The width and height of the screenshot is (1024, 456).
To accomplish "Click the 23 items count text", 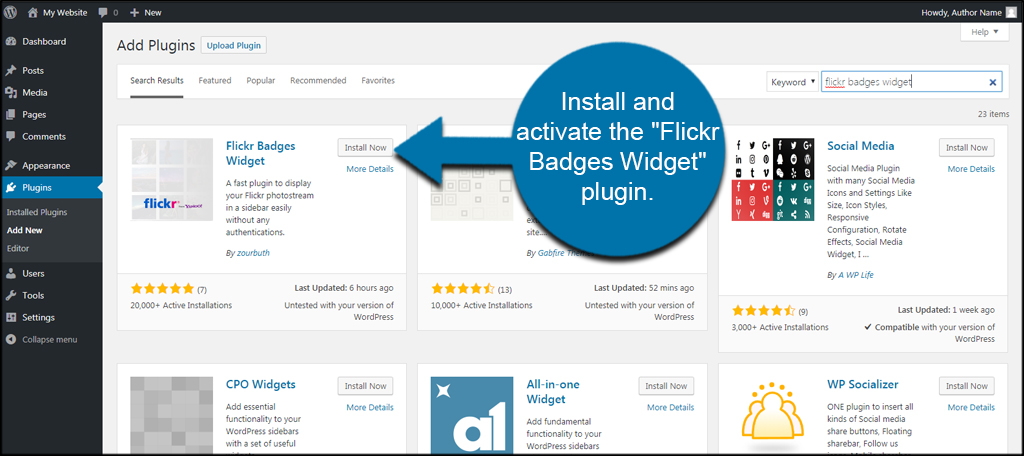I will 994,114.
